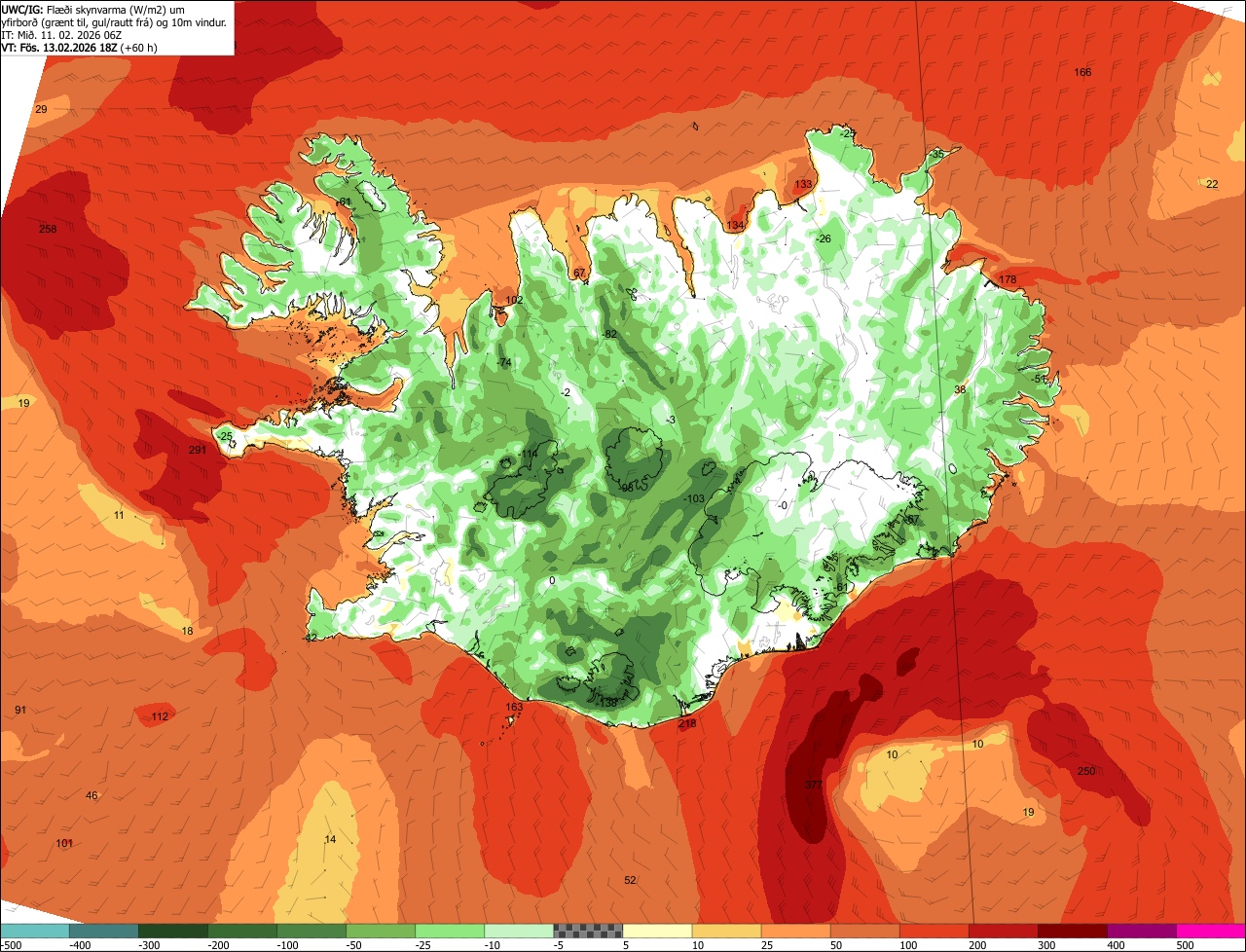The width and height of the screenshot is (1246, 952).
Task: Click the flux value 29 on the map
Action: click(41, 109)
